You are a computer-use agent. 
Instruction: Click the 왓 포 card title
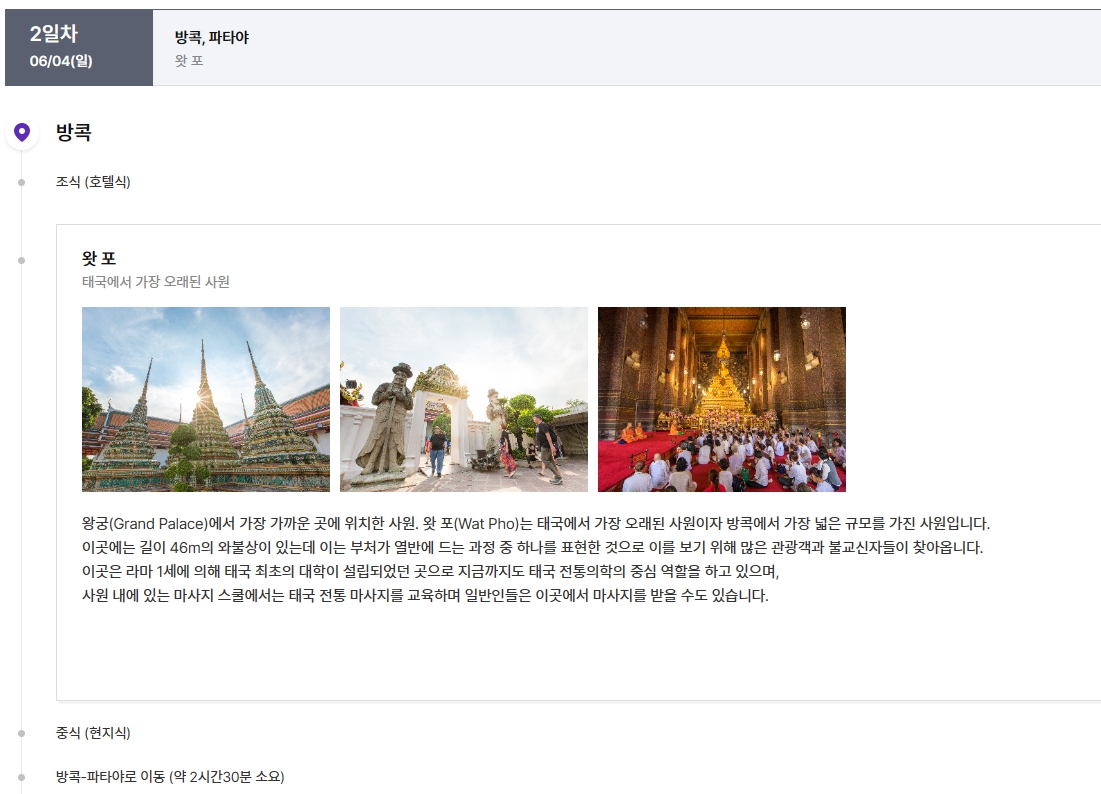pyautogui.click(x=99, y=258)
